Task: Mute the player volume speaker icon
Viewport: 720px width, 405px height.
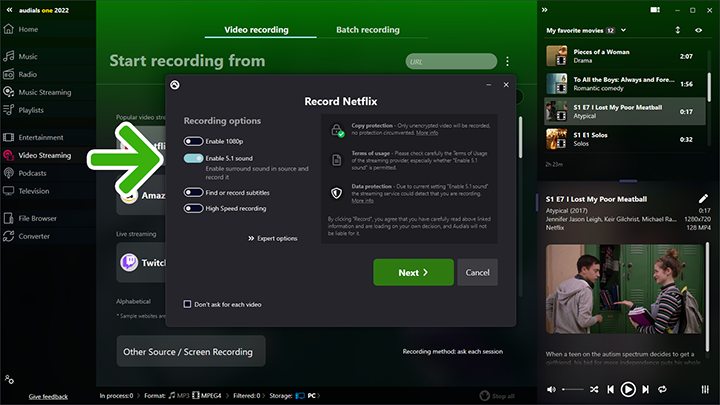Action: pyautogui.click(x=551, y=389)
